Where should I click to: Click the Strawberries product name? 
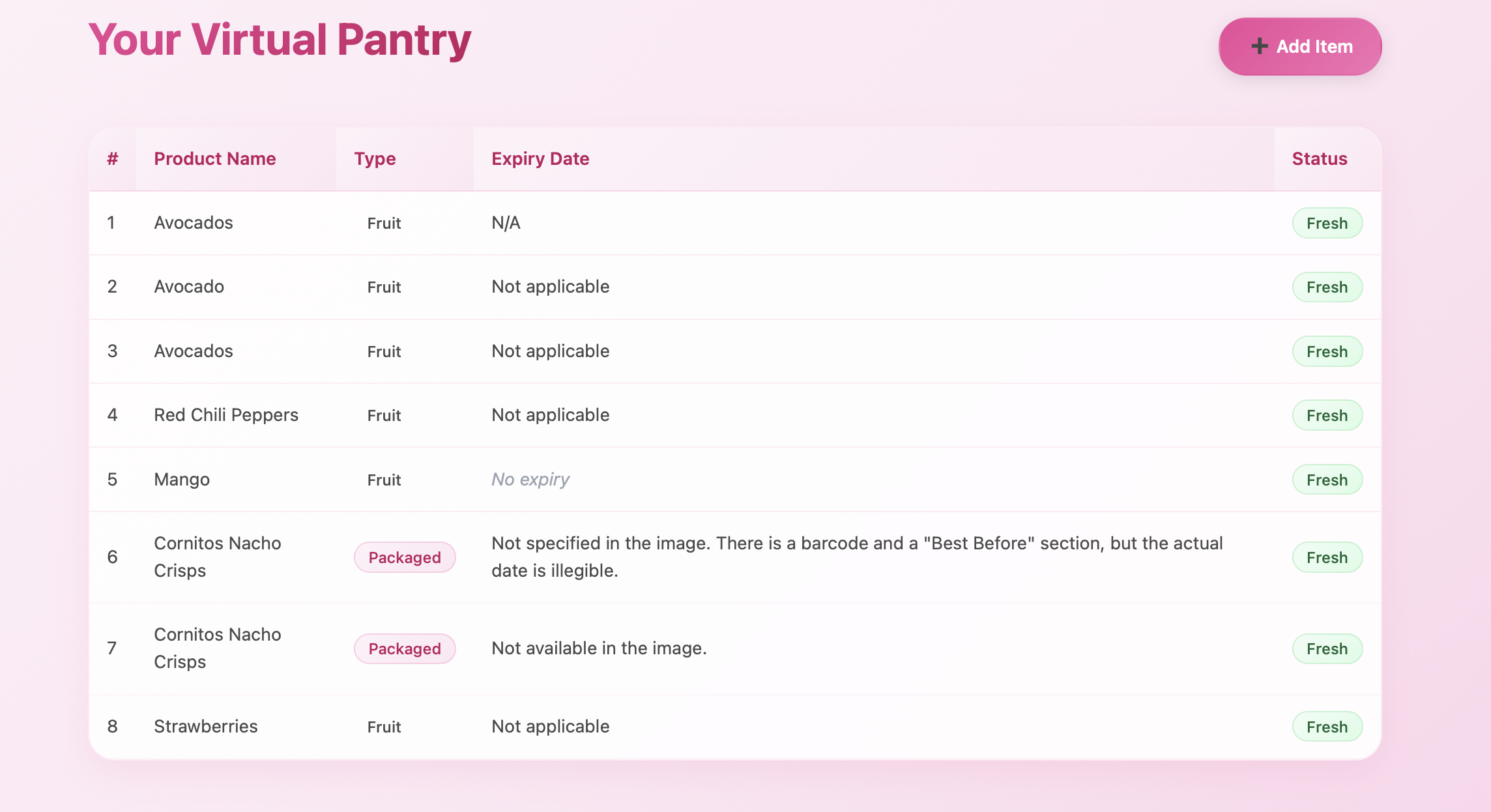[205, 727]
